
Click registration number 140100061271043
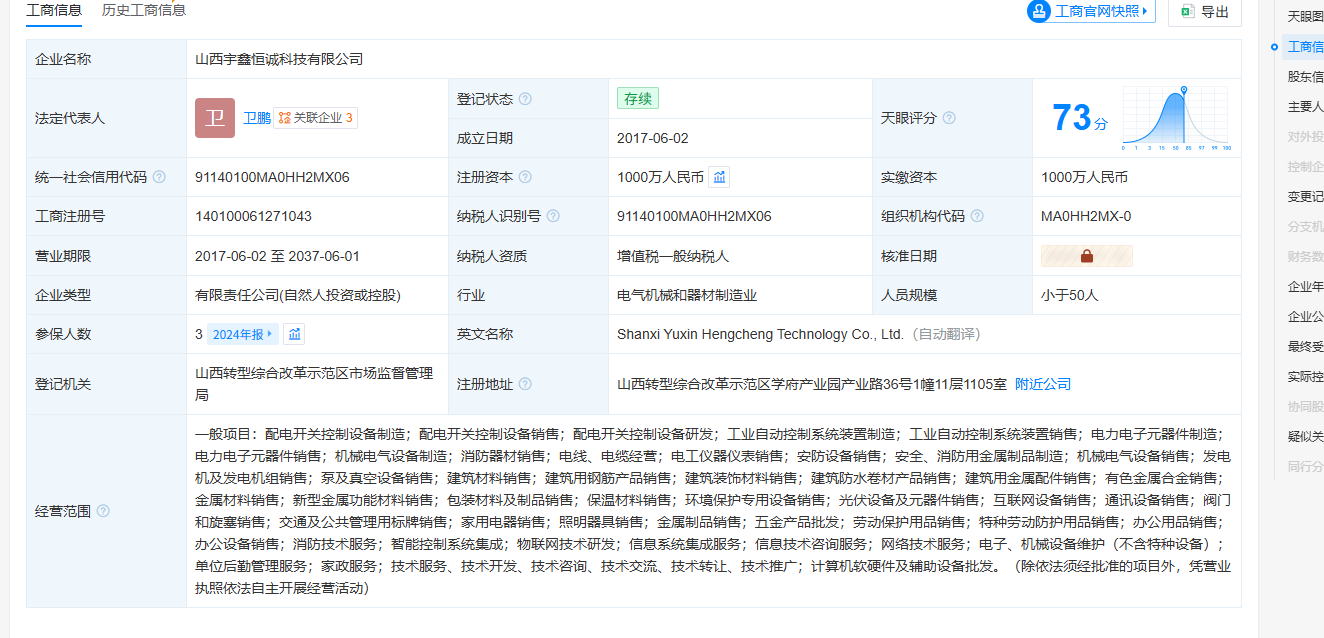pyautogui.click(x=253, y=216)
